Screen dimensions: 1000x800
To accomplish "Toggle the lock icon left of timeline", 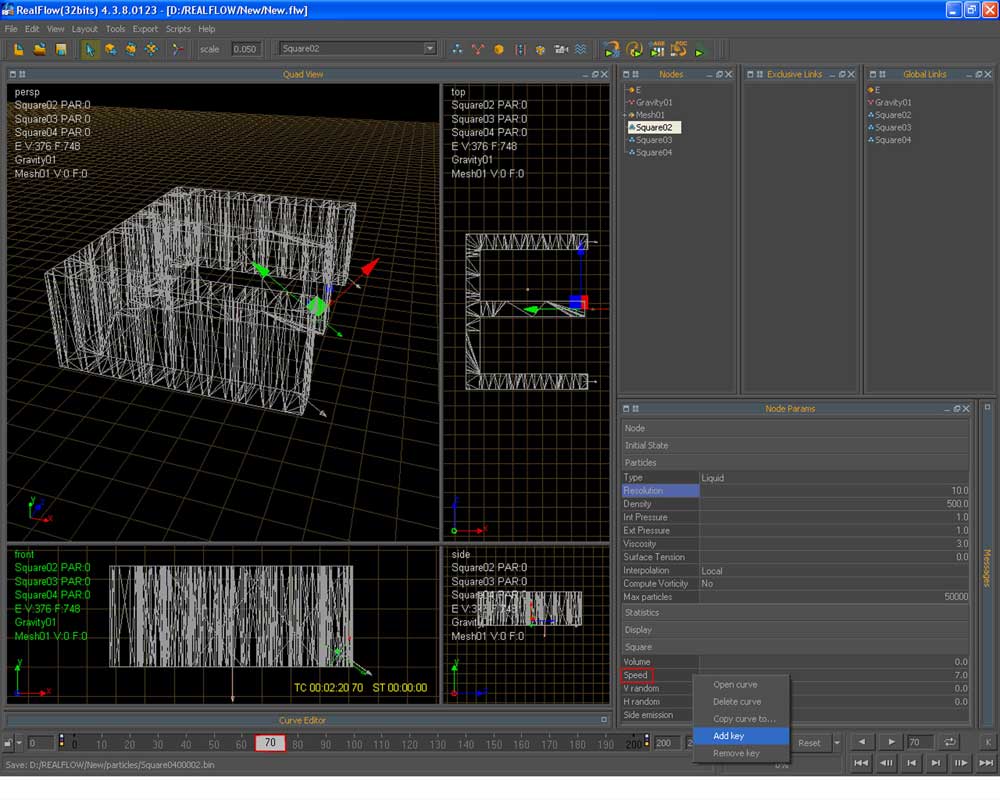I will coord(9,743).
